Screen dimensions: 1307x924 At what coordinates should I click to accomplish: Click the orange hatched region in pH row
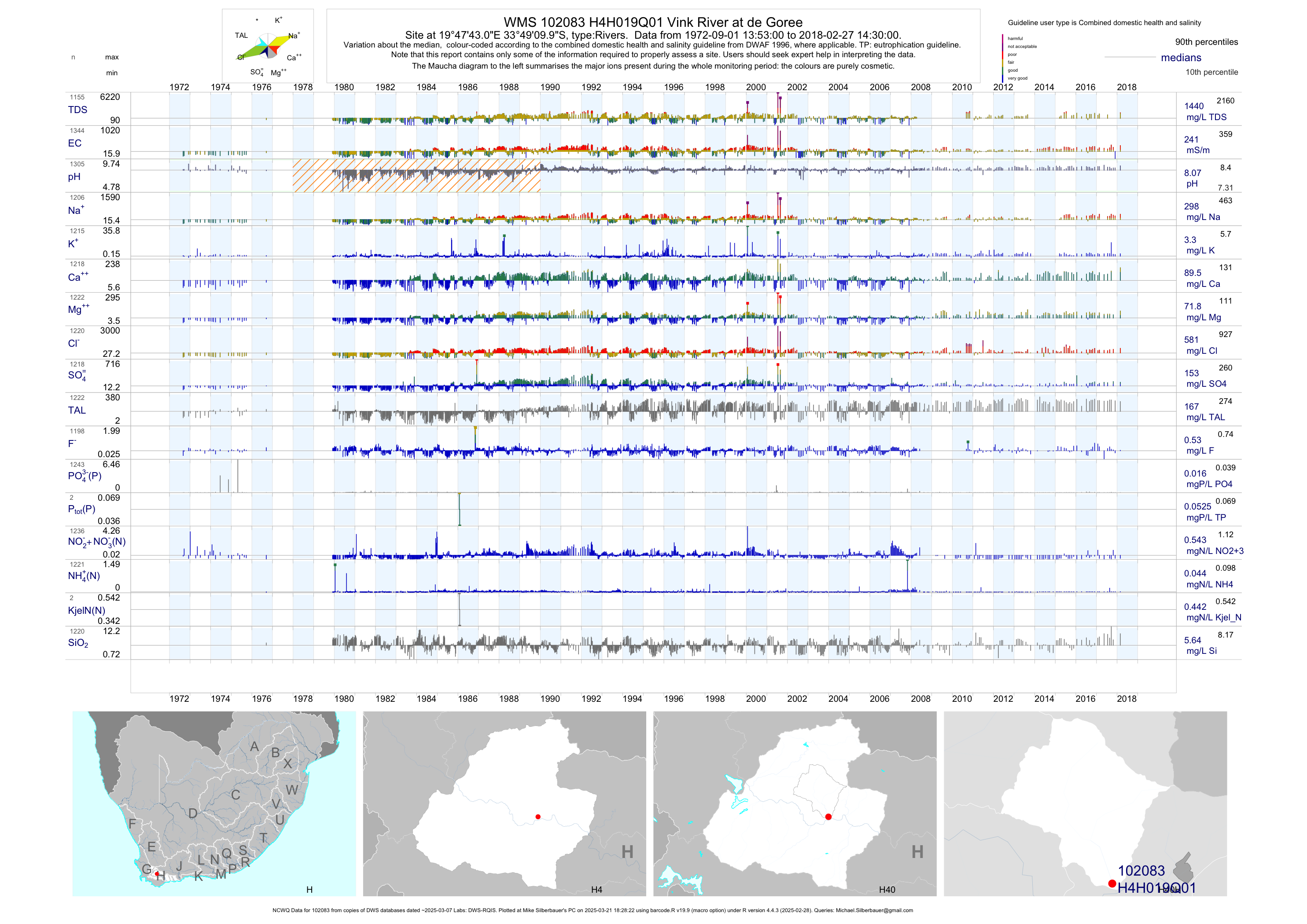[x=416, y=176]
